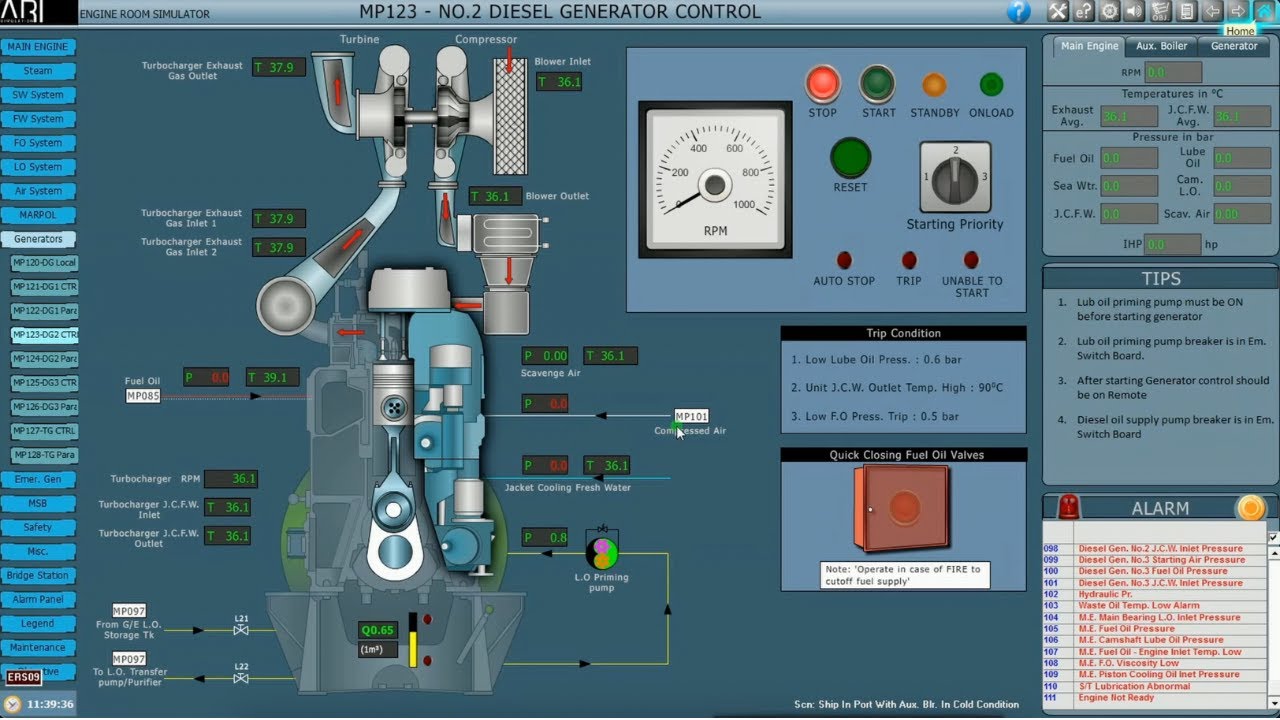Turn the Starting Priority selector switch
The height and width of the screenshot is (720, 1280).
(x=955, y=177)
